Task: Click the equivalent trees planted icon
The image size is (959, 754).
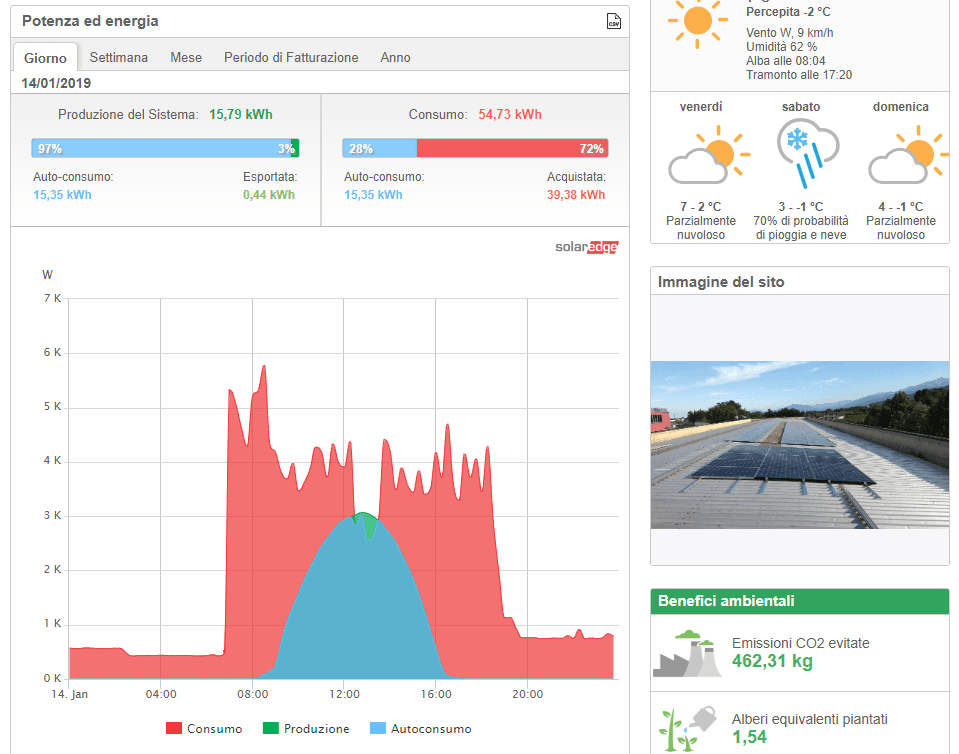Action: [x=687, y=729]
